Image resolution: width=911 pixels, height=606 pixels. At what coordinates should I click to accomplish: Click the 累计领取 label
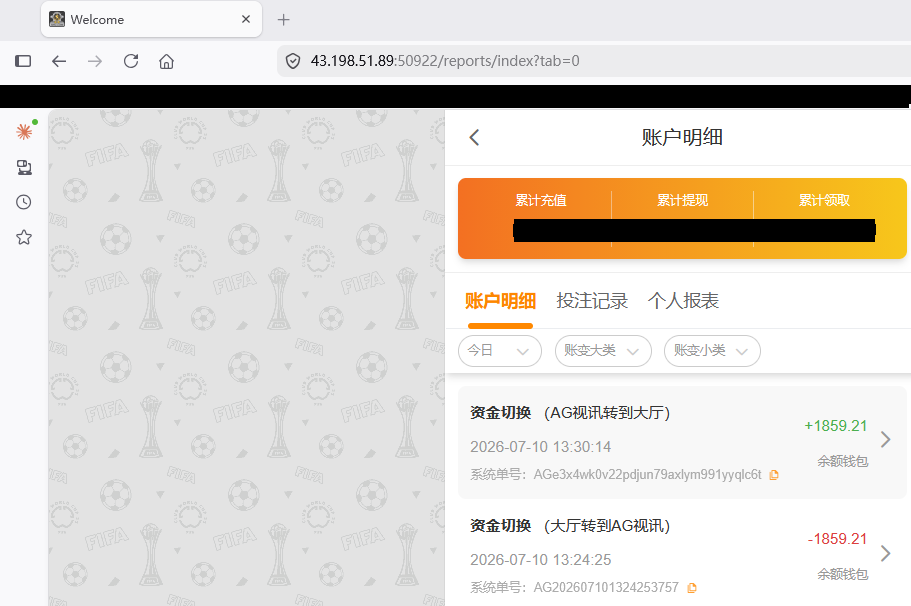coord(824,200)
